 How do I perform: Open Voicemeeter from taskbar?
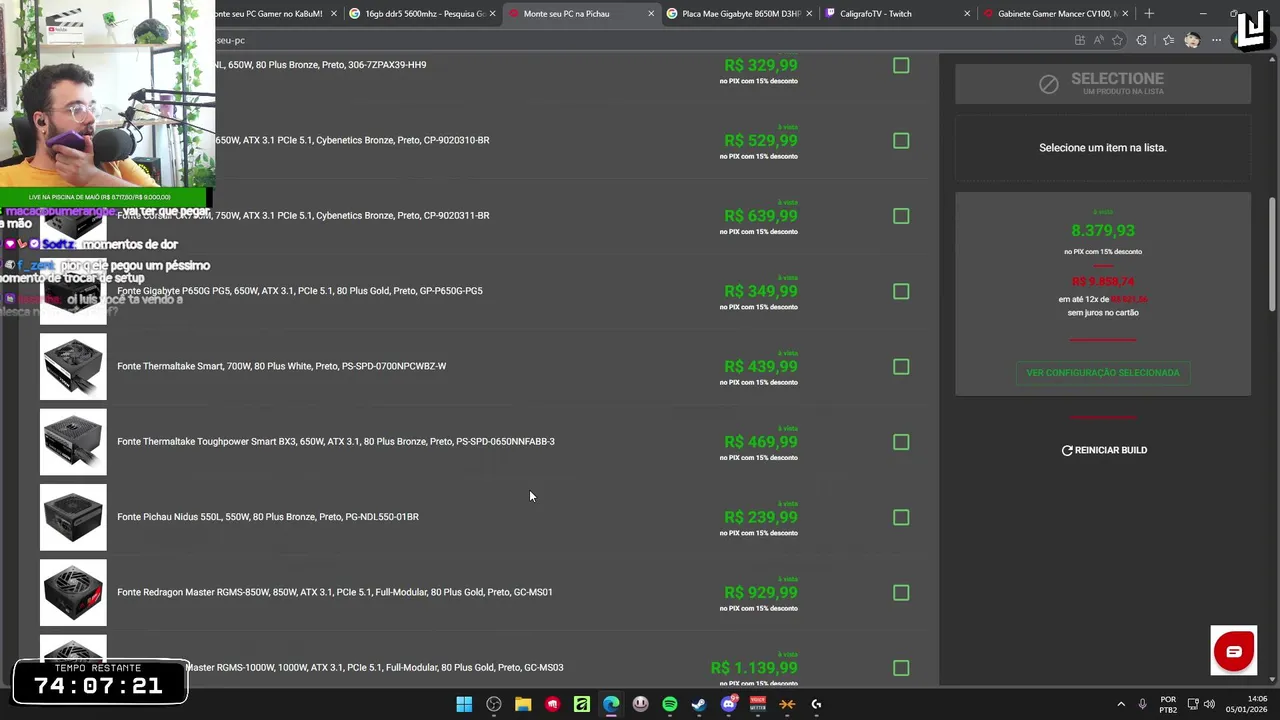click(x=758, y=704)
